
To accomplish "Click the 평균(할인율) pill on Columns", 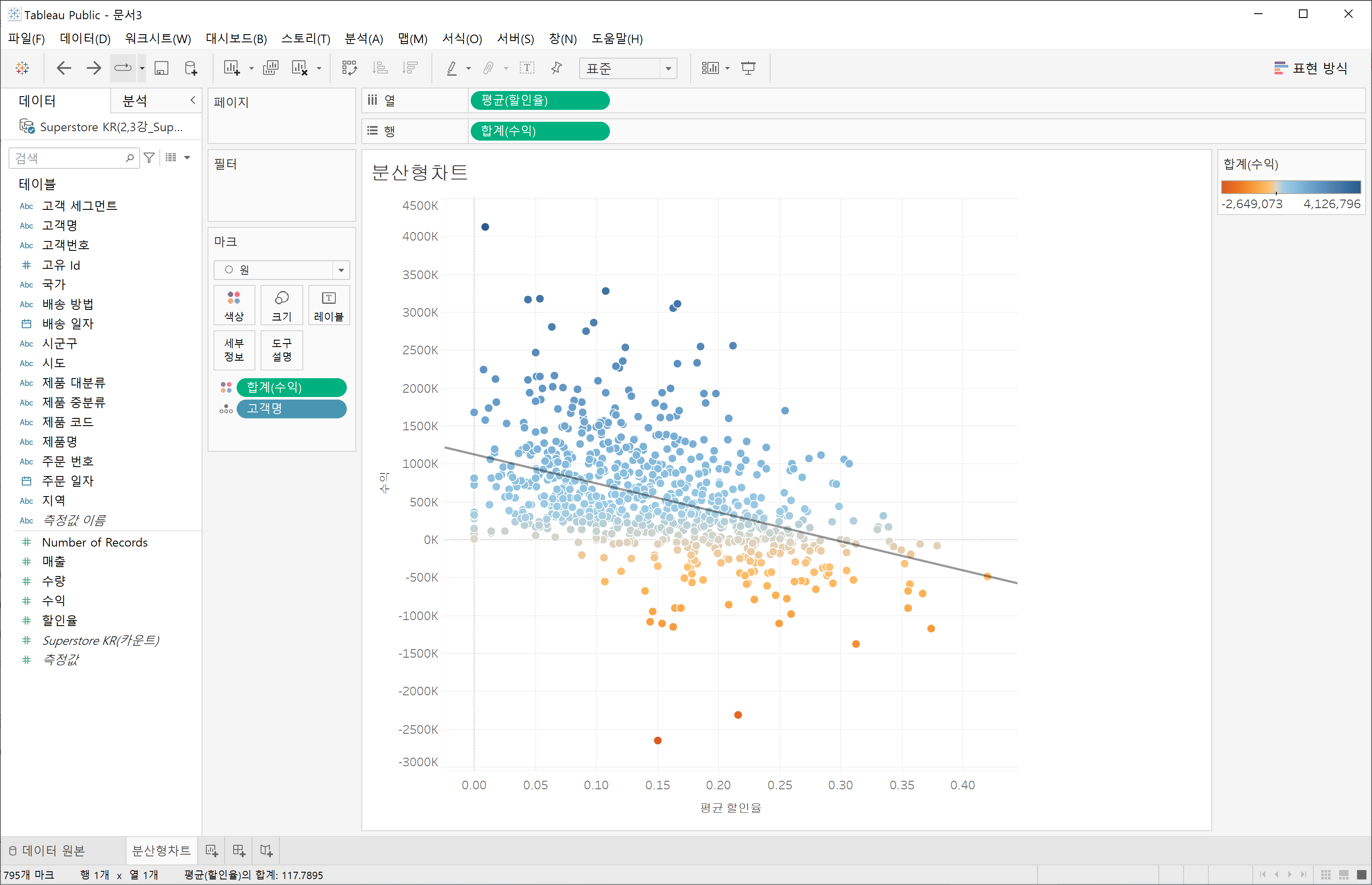I will click(x=540, y=100).
